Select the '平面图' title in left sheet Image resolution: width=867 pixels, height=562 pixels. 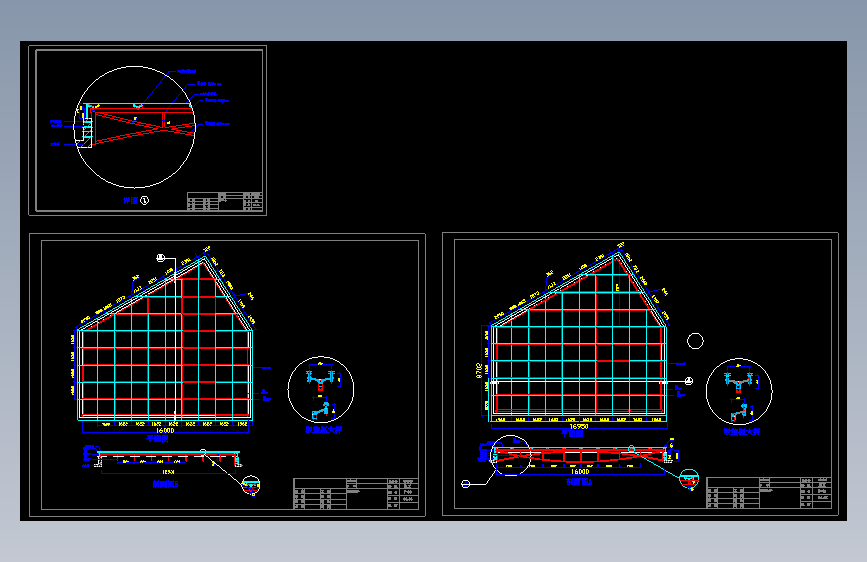pos(157,439)
